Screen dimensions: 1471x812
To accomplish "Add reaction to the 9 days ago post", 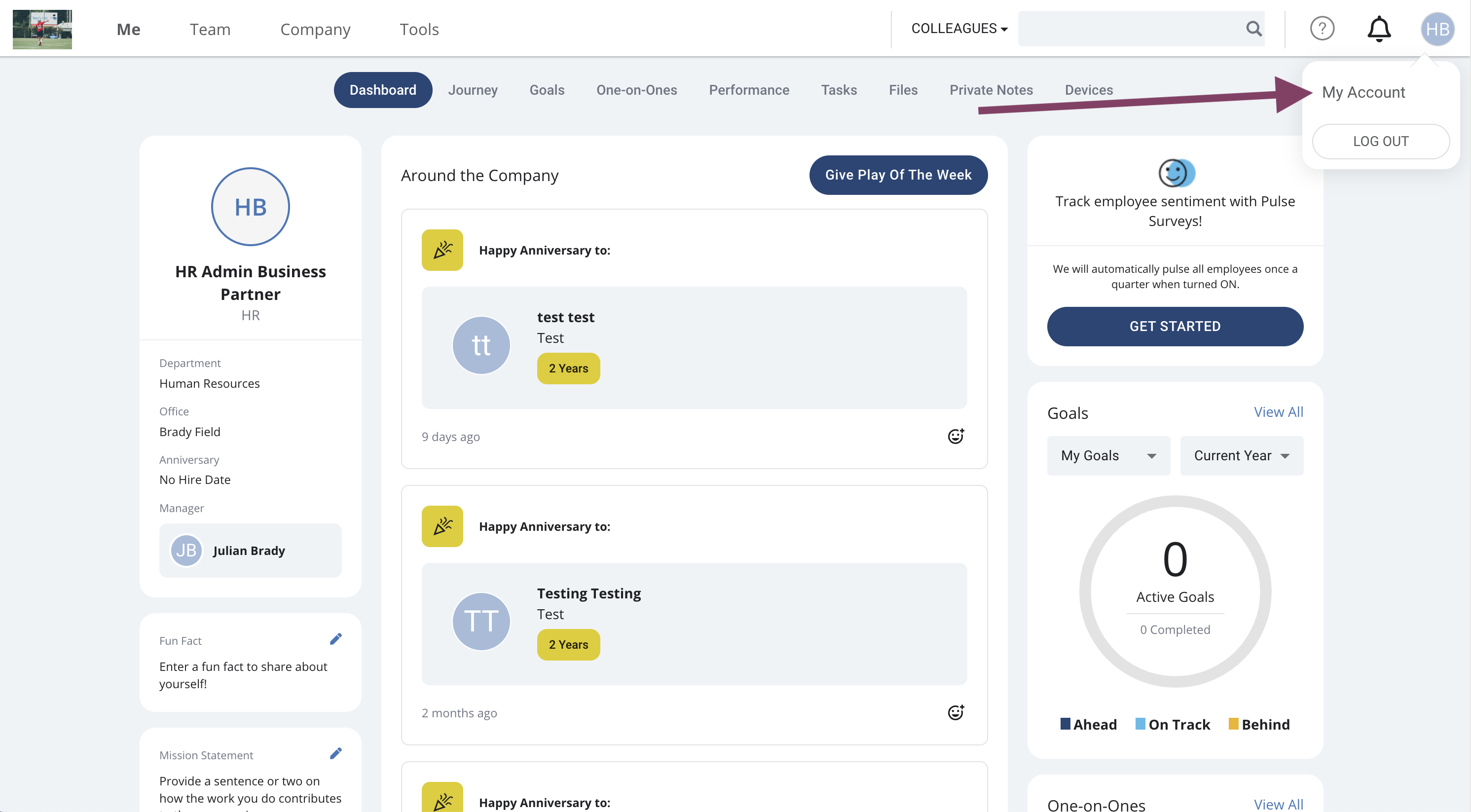I will pos(956,436).
